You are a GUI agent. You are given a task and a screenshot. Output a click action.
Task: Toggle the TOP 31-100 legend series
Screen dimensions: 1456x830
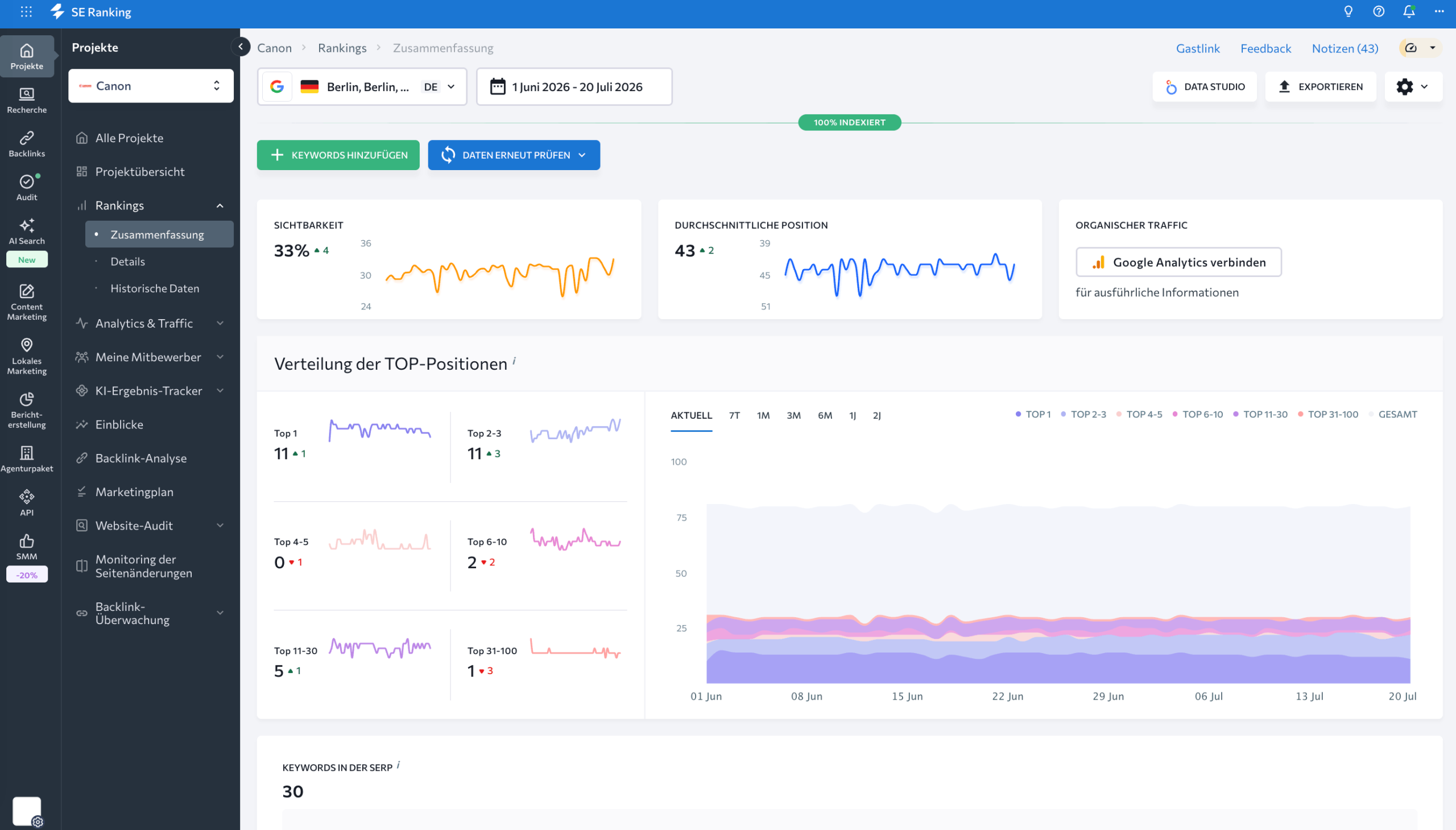[1328, 414]
